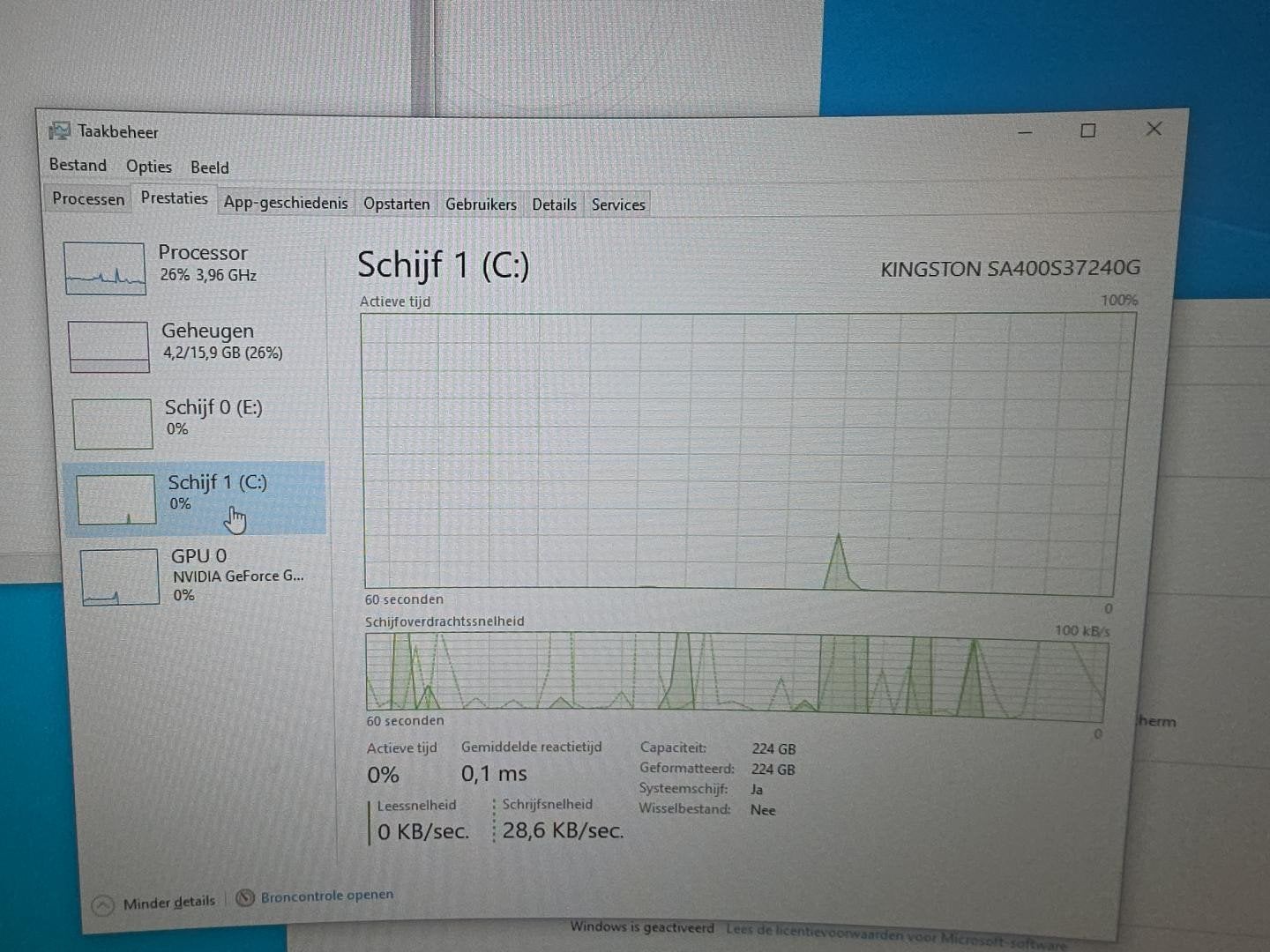Go to the Opstarten tab
The width and height of the screenshot is (1270, 952).
click(397, 204)
